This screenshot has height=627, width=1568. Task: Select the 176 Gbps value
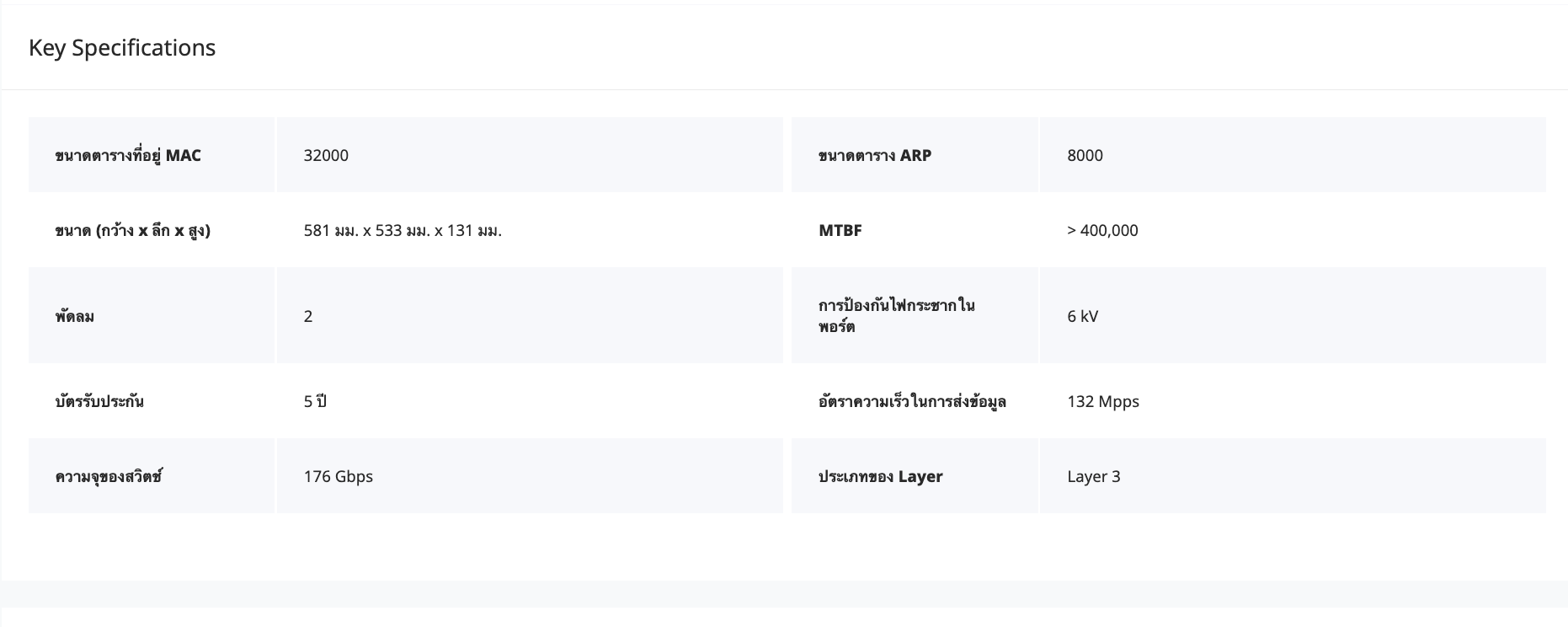click(339, 476)
